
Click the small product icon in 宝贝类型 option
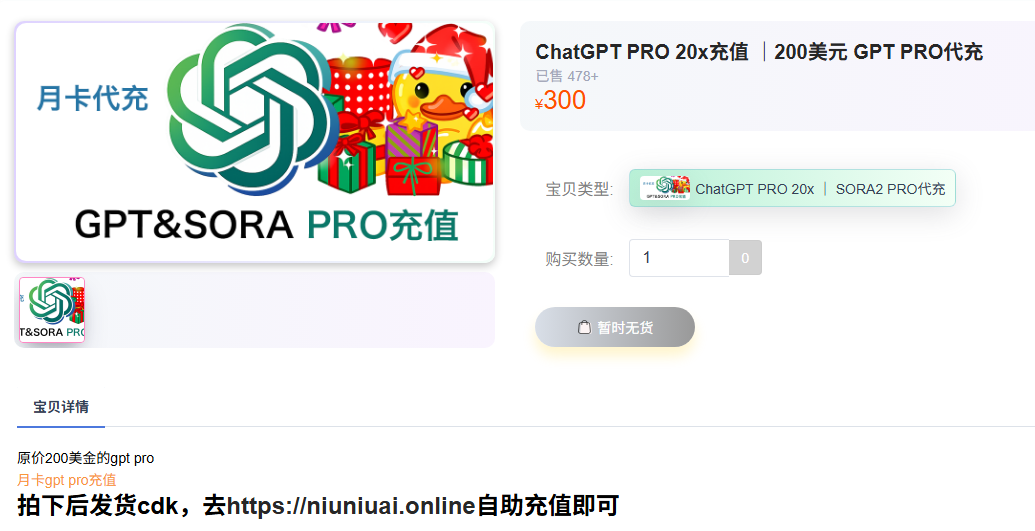pyautogui.click(x=665, y=188)
